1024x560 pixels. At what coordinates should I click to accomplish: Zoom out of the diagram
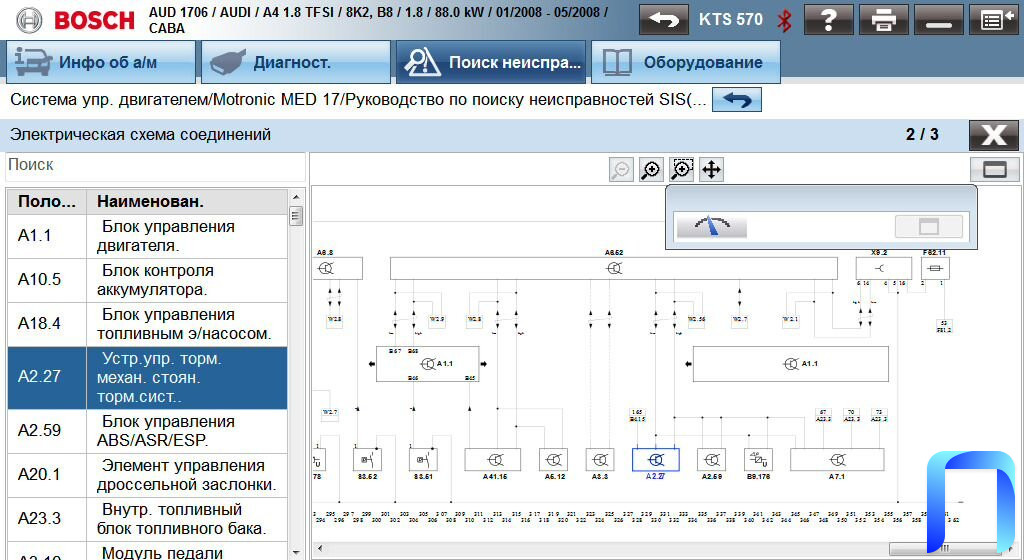coord(621,170)
